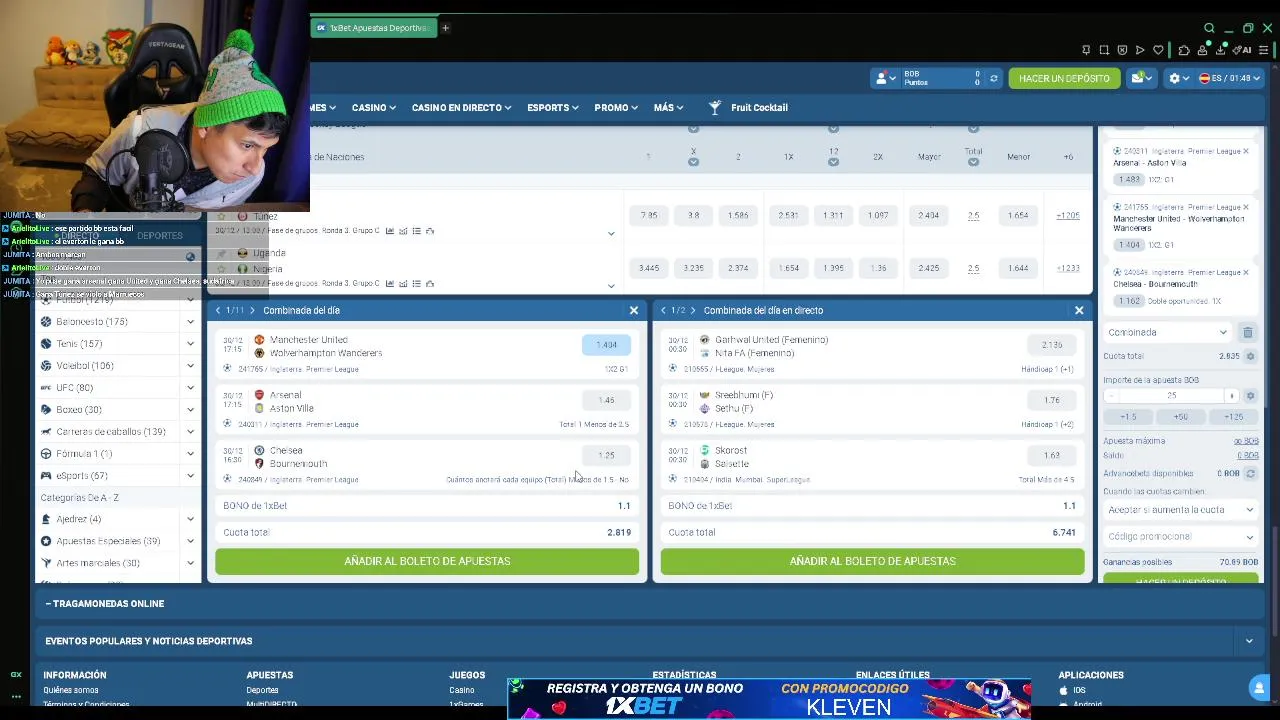Open the MÁS menu
Image resolution: width=1280 pixels, height=720 pixels.
click(669, 108)
